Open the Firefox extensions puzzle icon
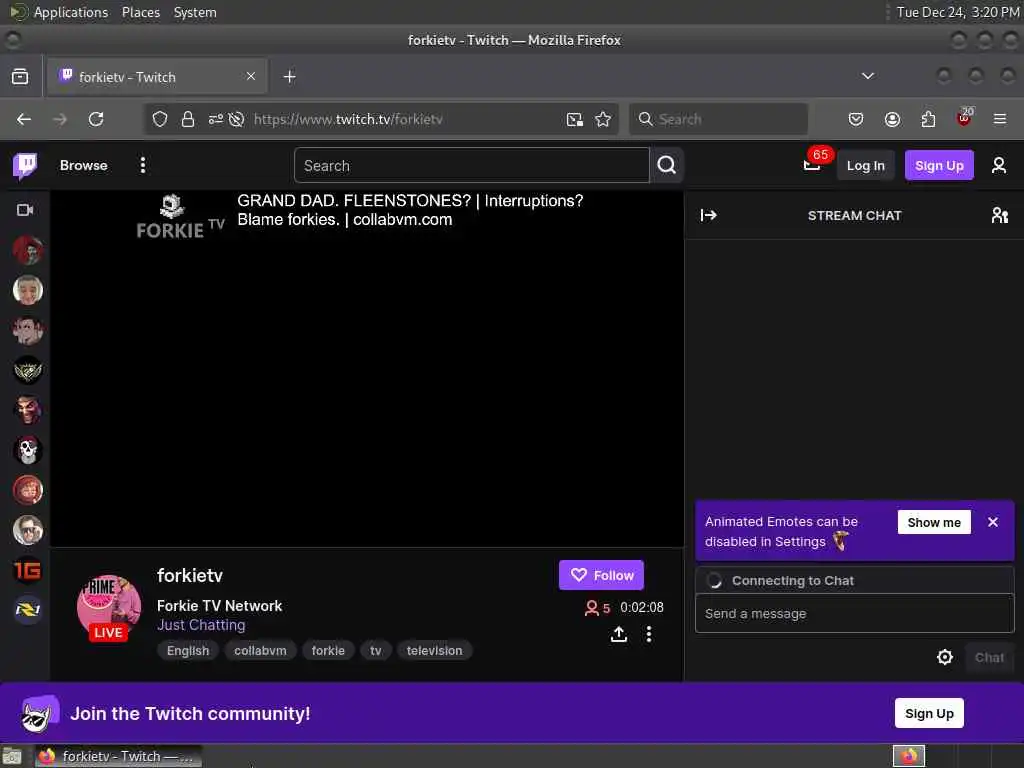The image size is (1024, 768). tap(928, 119)
